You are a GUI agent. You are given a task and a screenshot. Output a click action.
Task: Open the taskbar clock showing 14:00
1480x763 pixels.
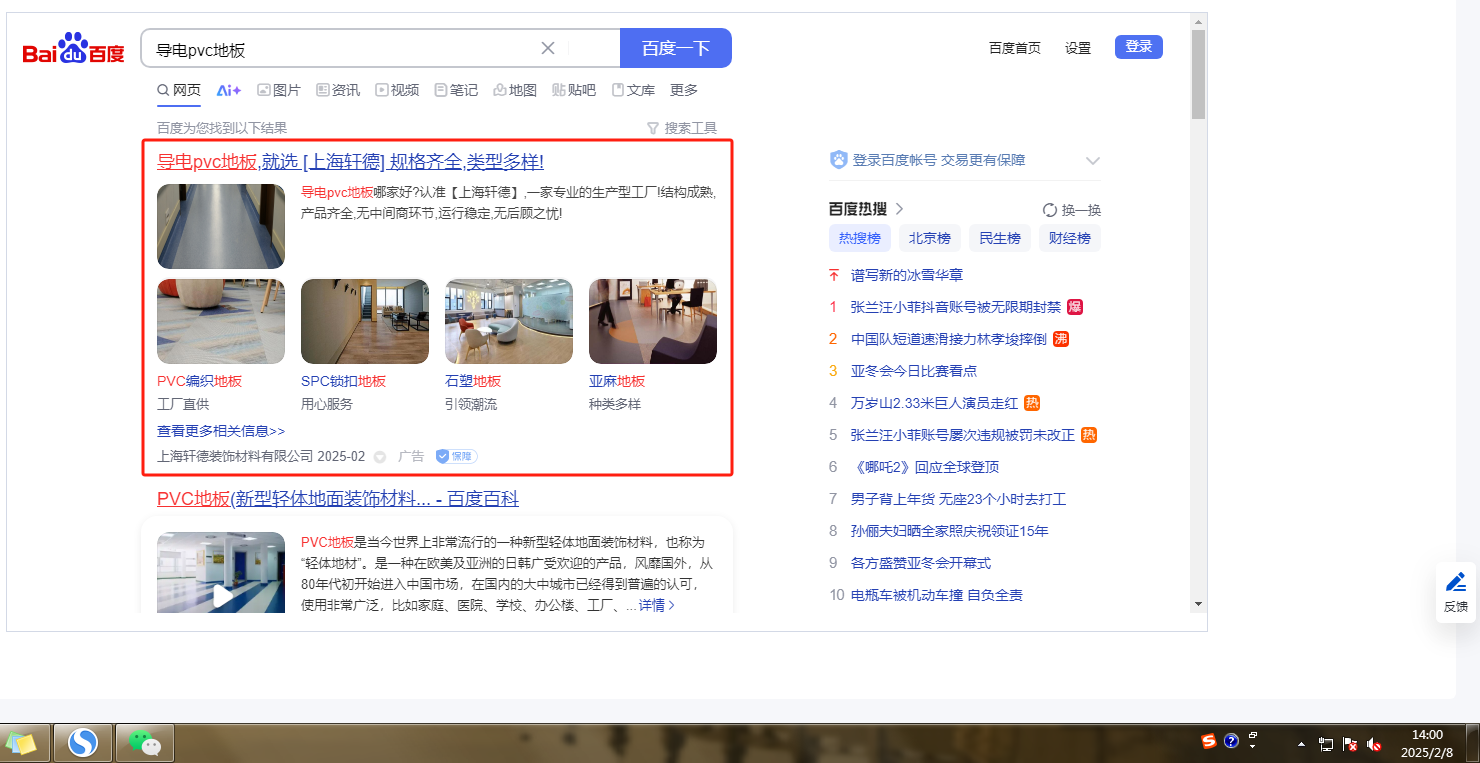[1427, 743]
